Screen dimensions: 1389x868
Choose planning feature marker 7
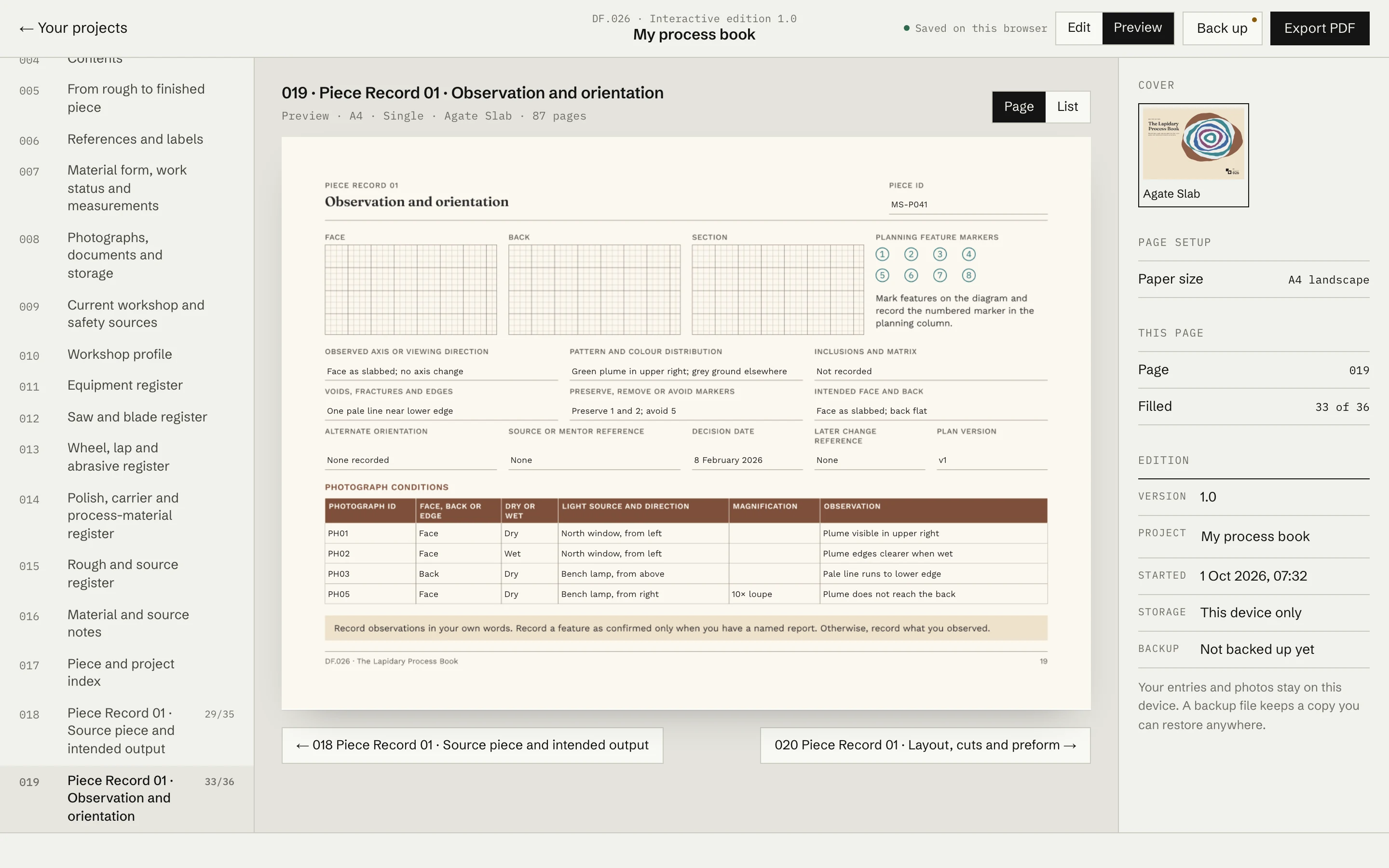coord(940,275)
